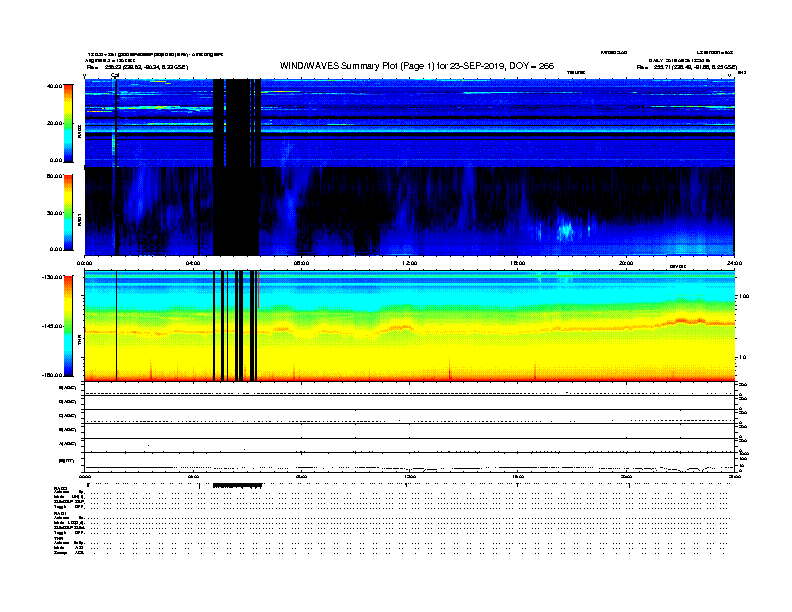792x612 pixels.
Task: Click the thin black vertical line near TNR start
Action: (x=117, y=326)
